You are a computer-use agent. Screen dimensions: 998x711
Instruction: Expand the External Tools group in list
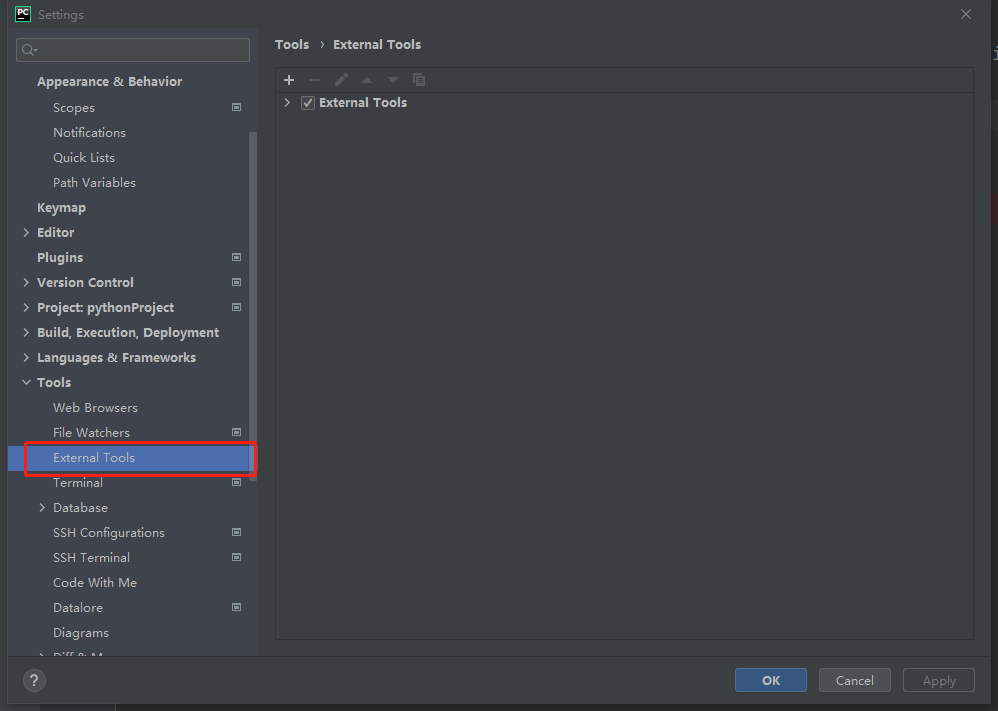tap(287, 102)
